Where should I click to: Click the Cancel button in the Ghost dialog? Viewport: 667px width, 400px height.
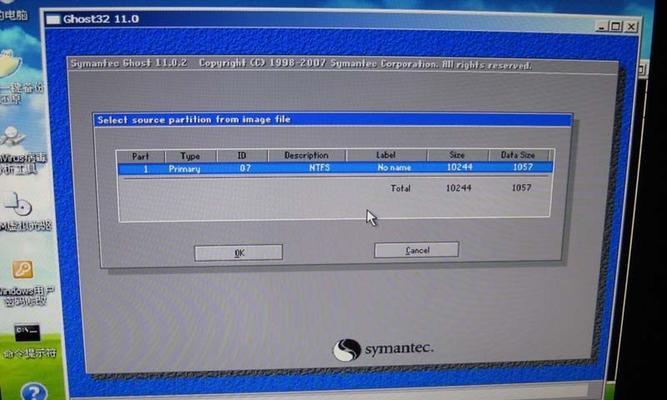pyautogui.click(x=416, y=250)
